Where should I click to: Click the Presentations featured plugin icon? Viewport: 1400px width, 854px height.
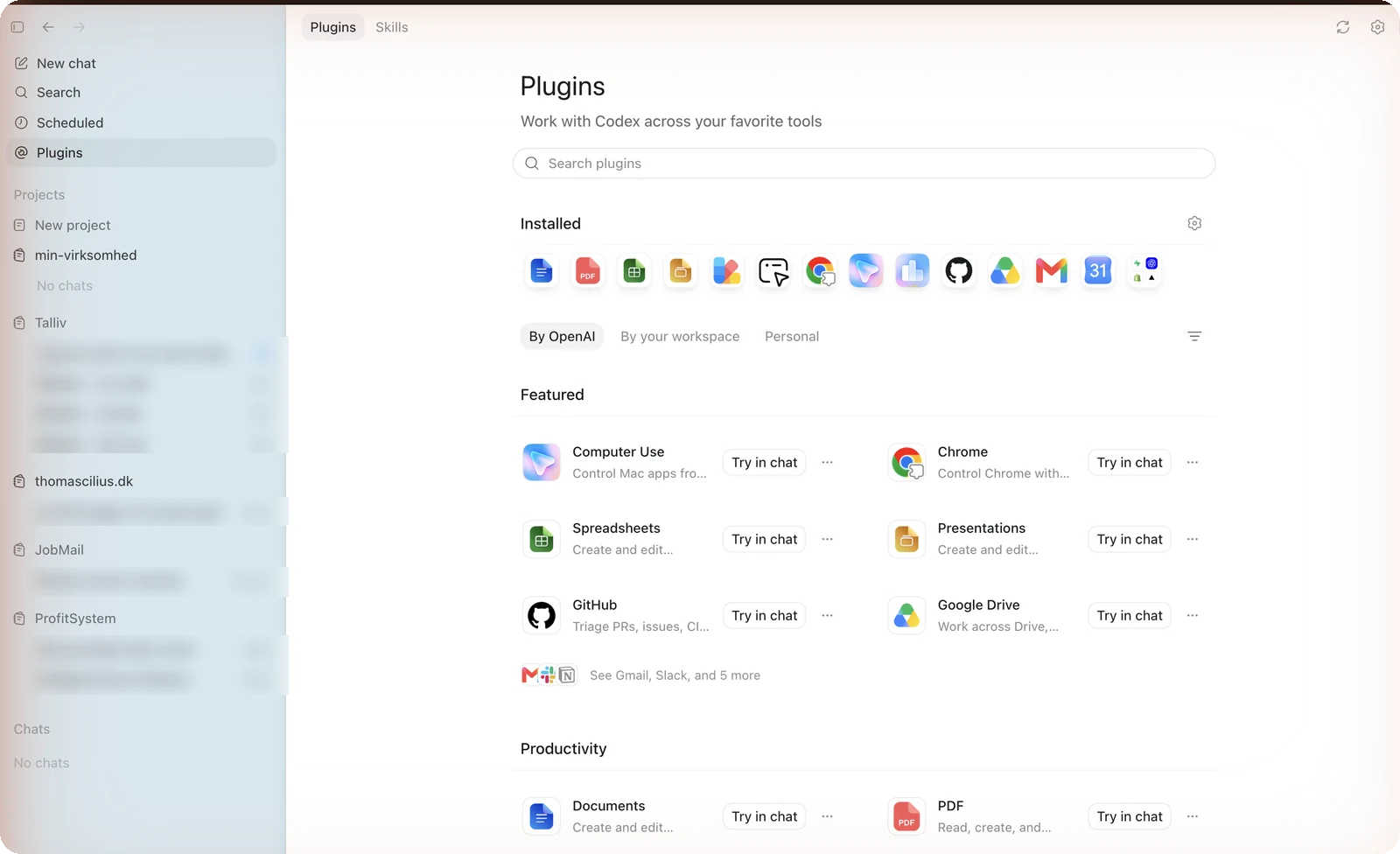(x=906, y=539)
